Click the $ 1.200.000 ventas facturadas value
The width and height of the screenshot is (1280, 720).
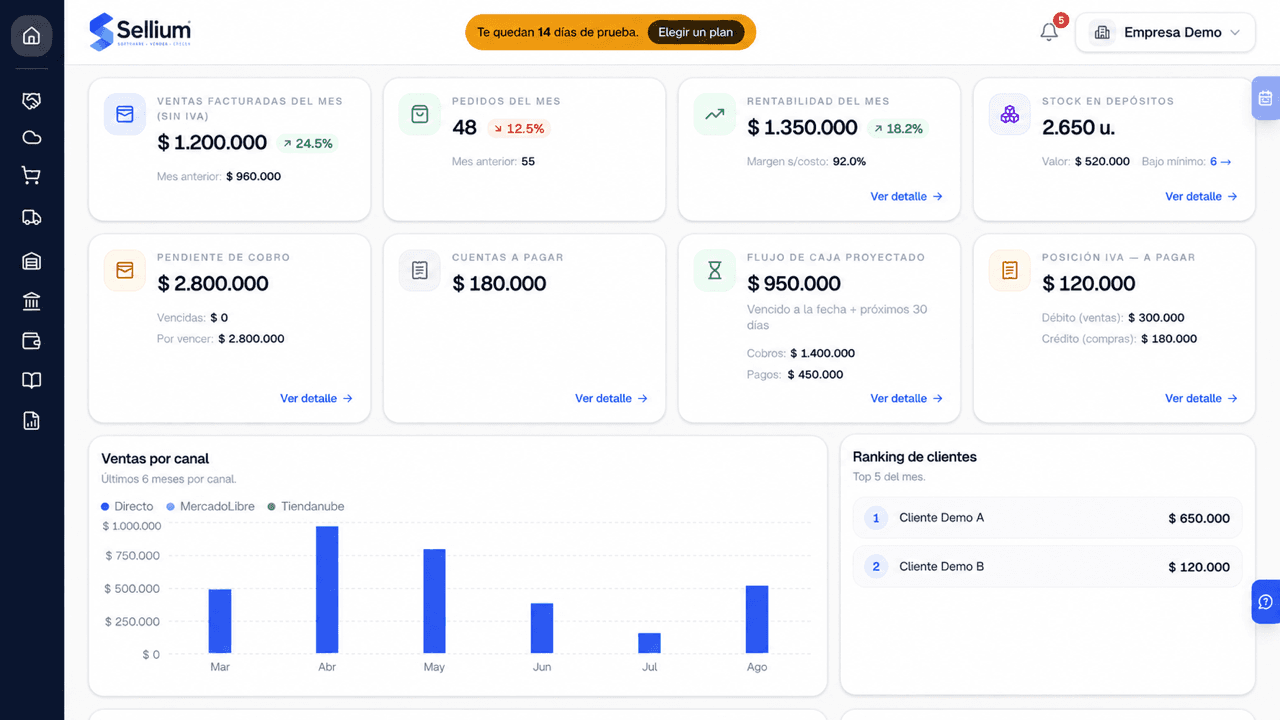212,143
